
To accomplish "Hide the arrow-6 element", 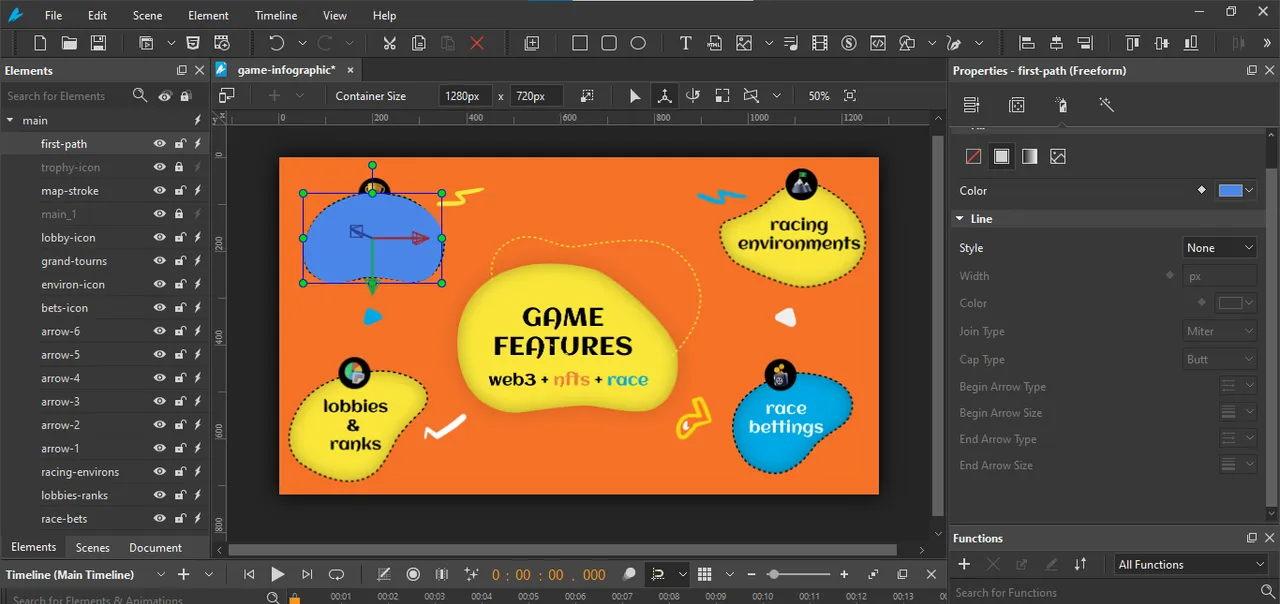I will pyautogui.click(x=159, y=331).
